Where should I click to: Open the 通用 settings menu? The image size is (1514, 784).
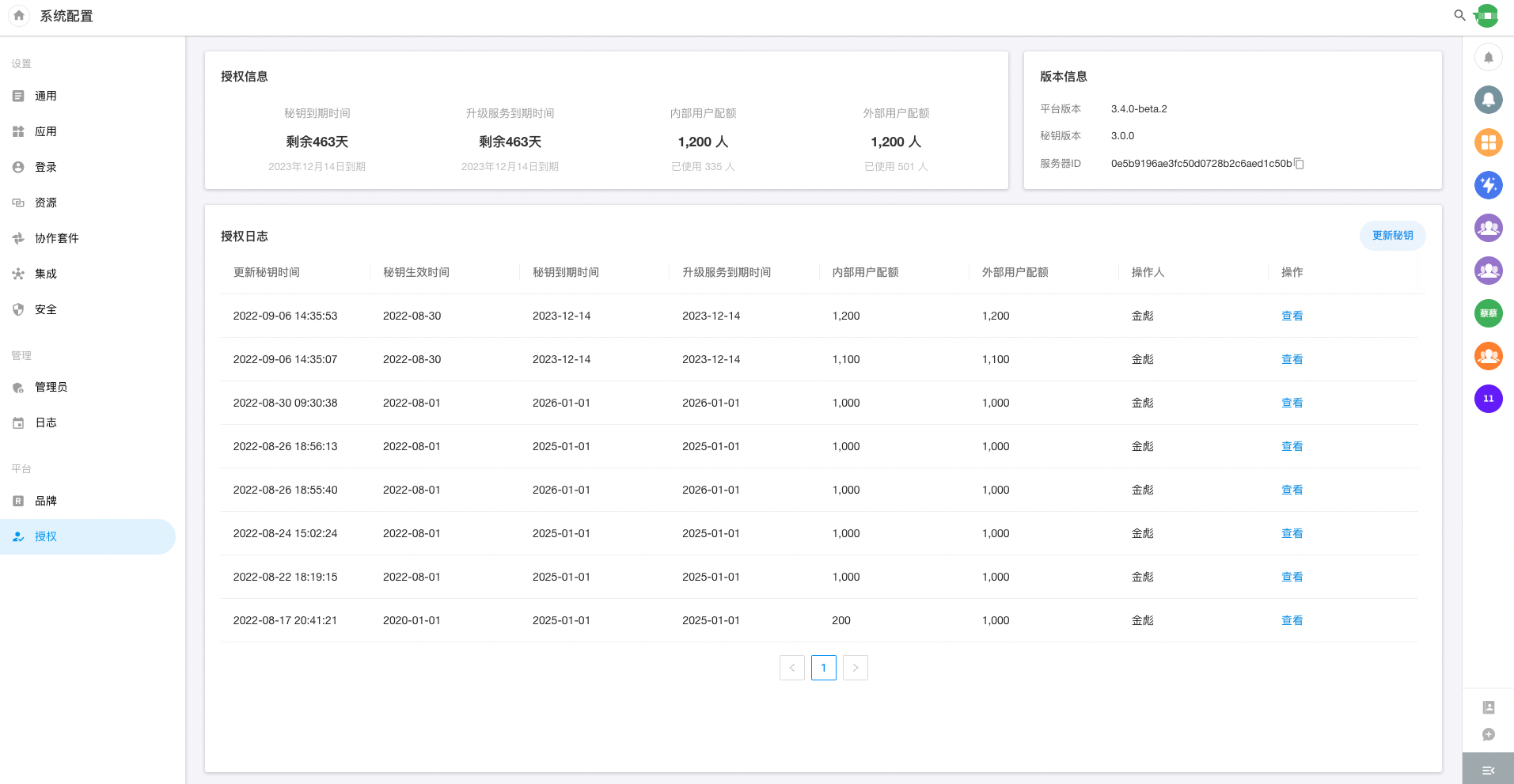(46, 96)
